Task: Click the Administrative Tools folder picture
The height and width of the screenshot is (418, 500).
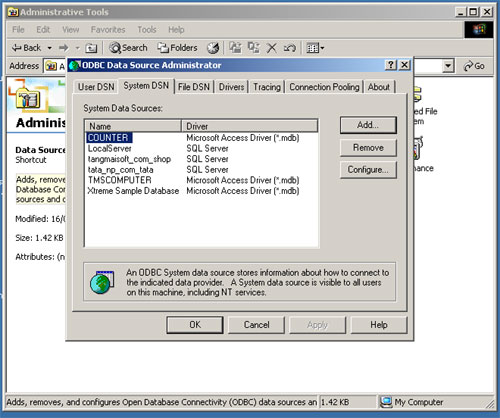Action: pyautogui.click(x=29, y=98)
